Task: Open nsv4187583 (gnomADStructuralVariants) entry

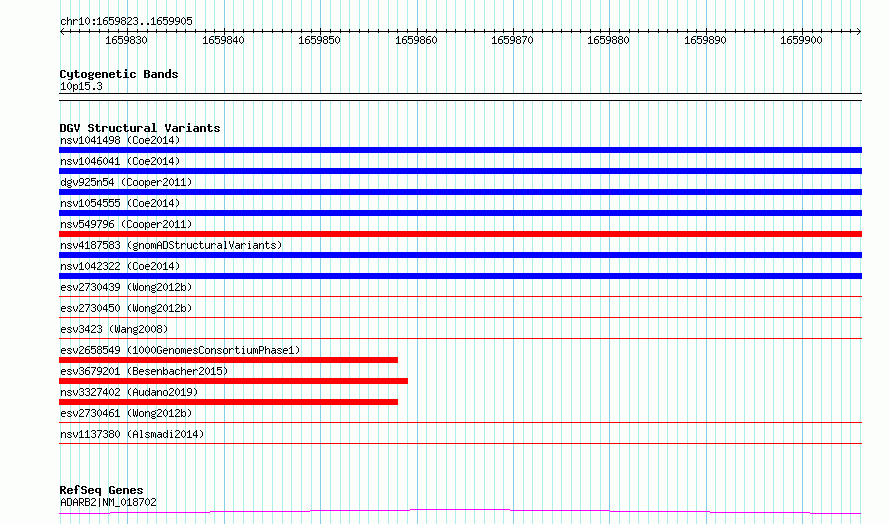Action: tap(171, 245)
